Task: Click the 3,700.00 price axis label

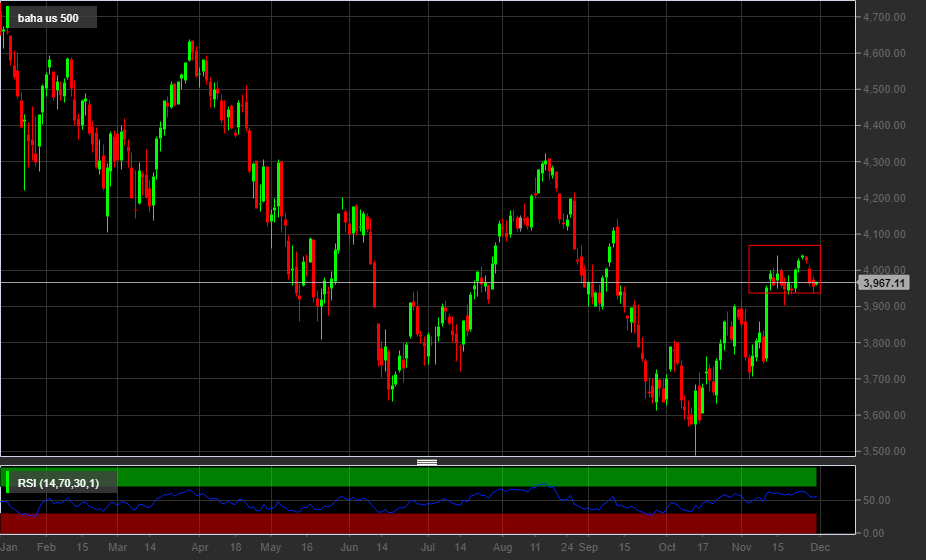Action: pyautogui.click(x=884, y=379)
